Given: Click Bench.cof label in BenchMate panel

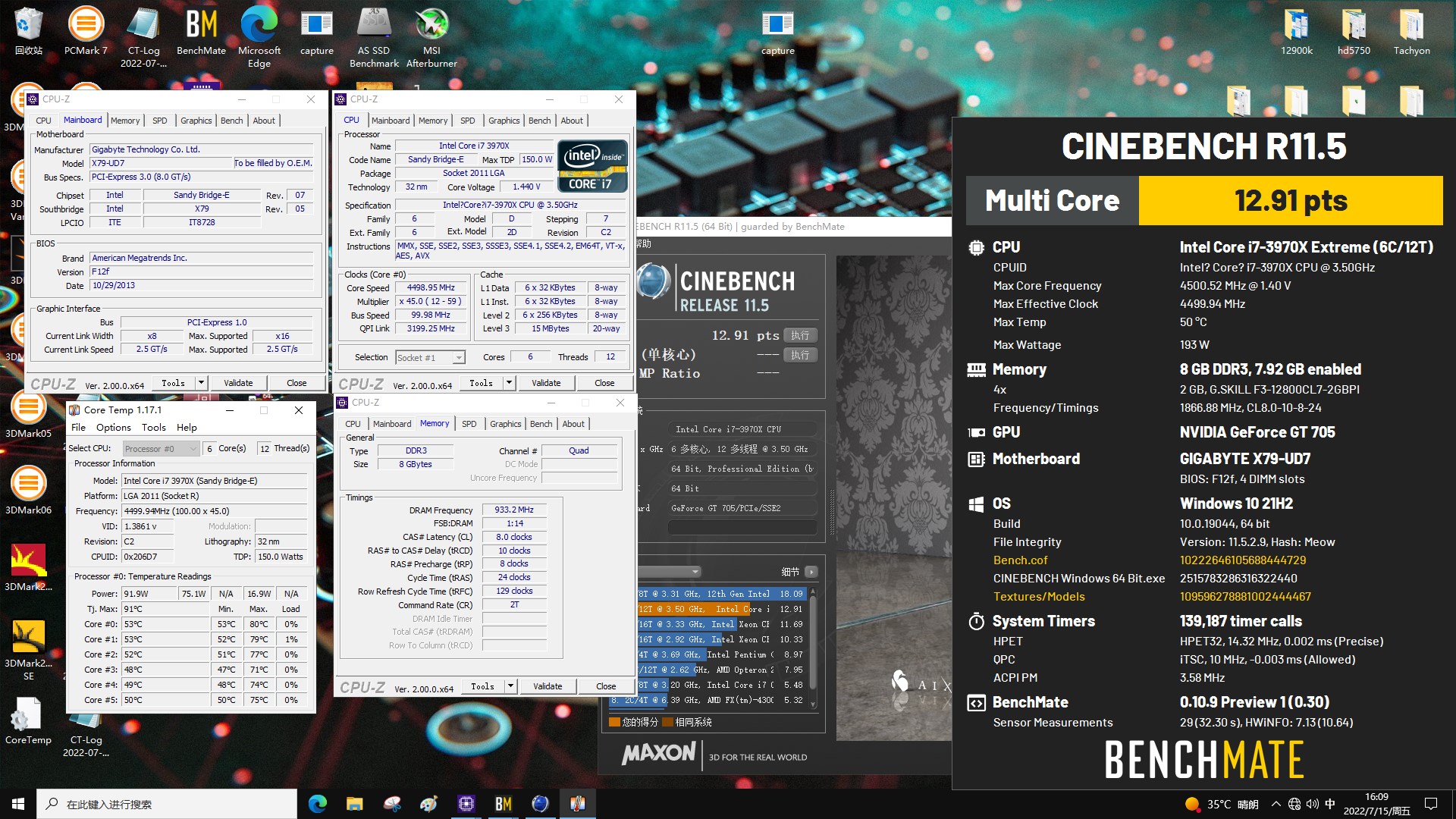Looking at the screenshot, I should 1020,560.
